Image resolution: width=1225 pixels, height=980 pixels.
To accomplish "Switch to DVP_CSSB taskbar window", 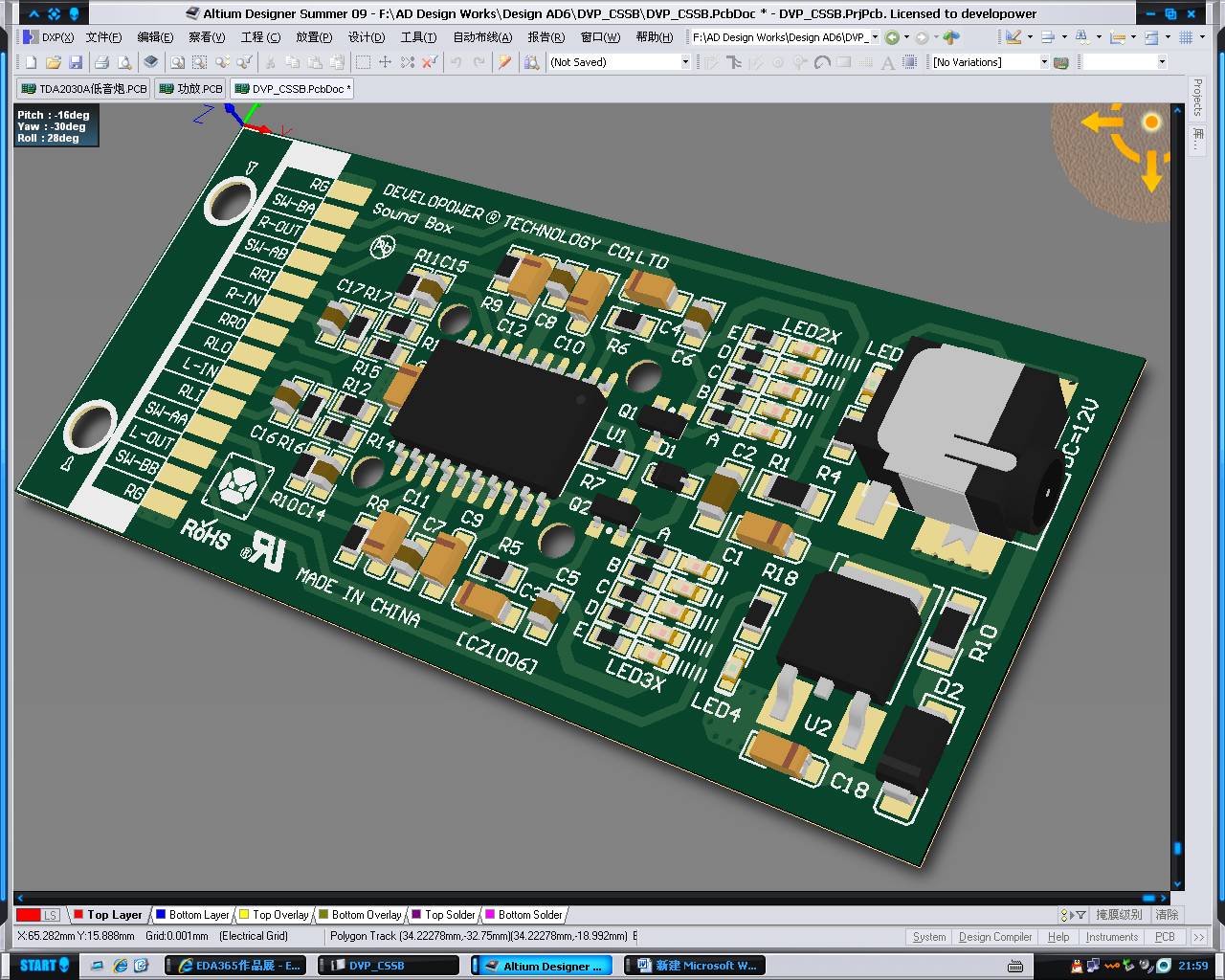I will [390, 966].
